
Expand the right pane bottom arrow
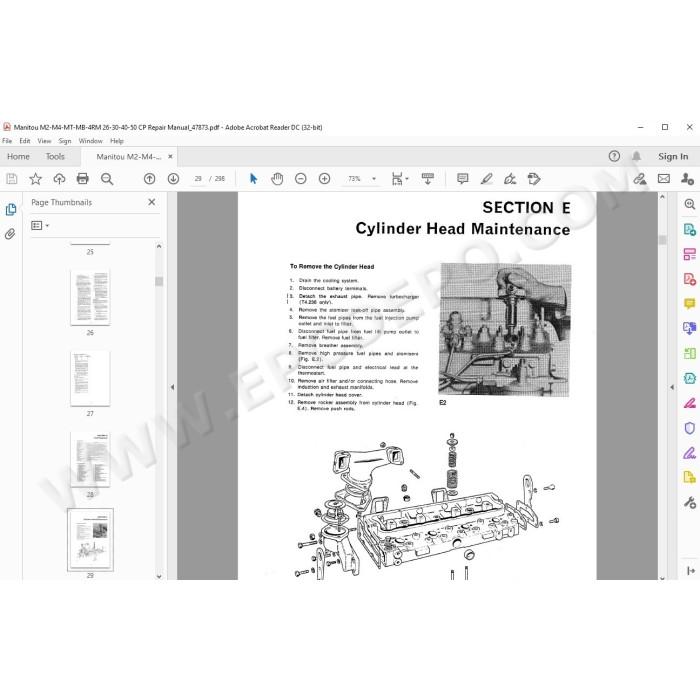[690, 571]
